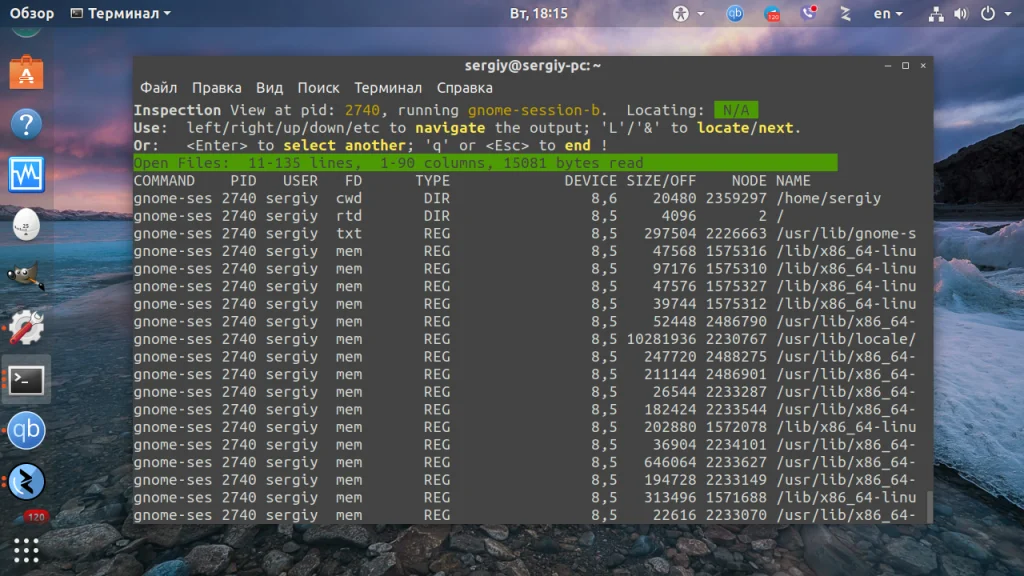The height and width of the screenshot is (576, 1024).
Task: Open the Справка menu
Action: tap(464, 88)
